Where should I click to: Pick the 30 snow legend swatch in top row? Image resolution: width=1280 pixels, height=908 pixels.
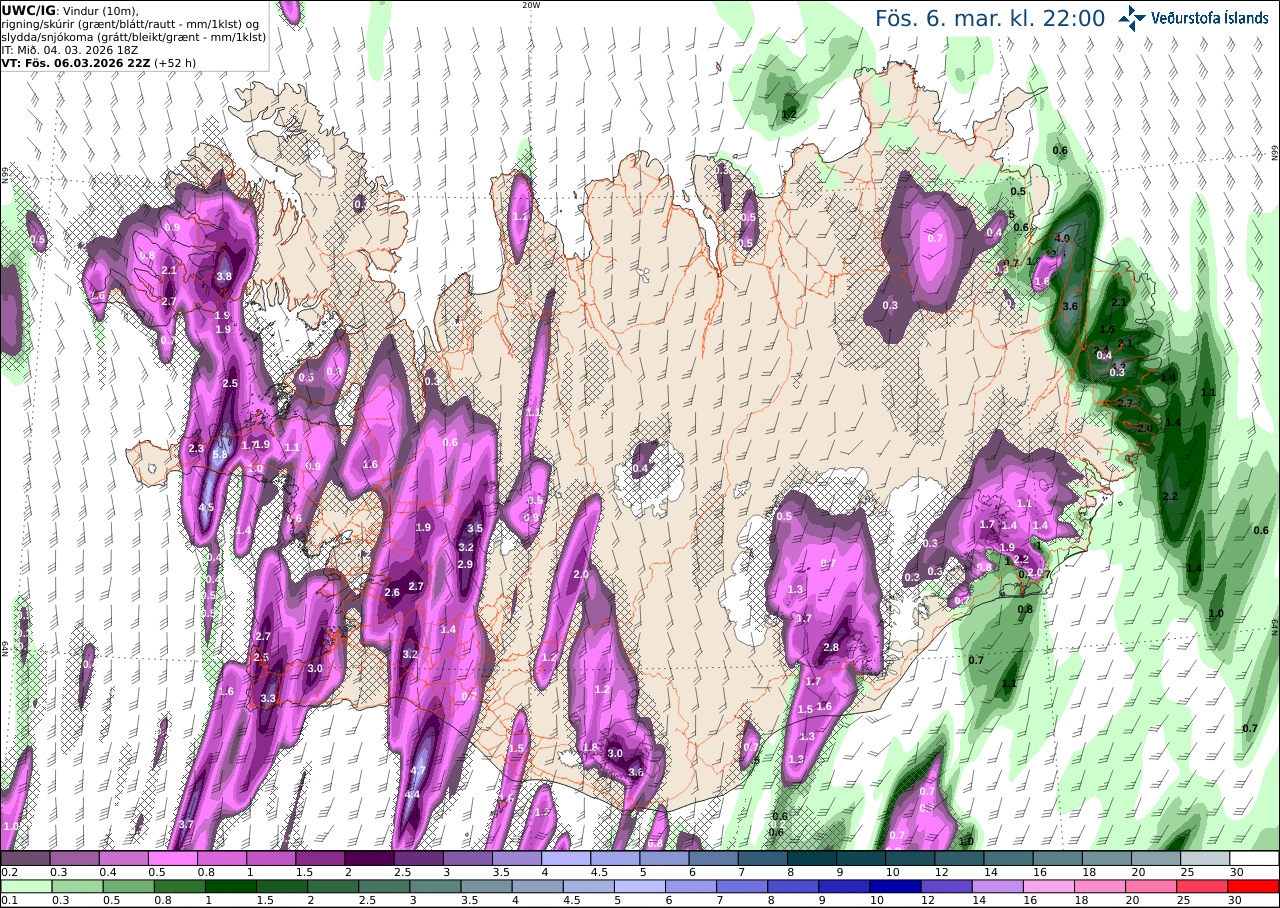coord(1255,858)
